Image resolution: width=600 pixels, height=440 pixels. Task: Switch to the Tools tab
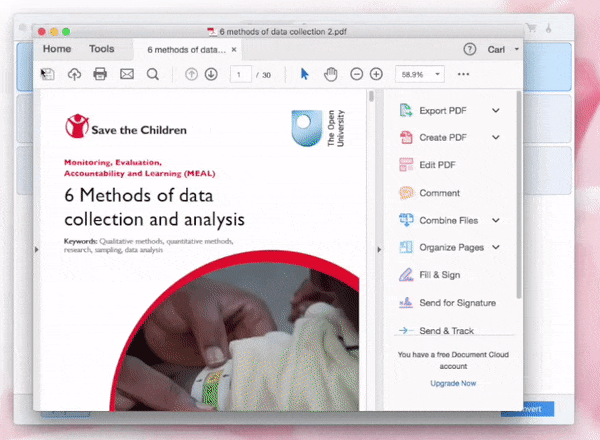coord(102,49)
